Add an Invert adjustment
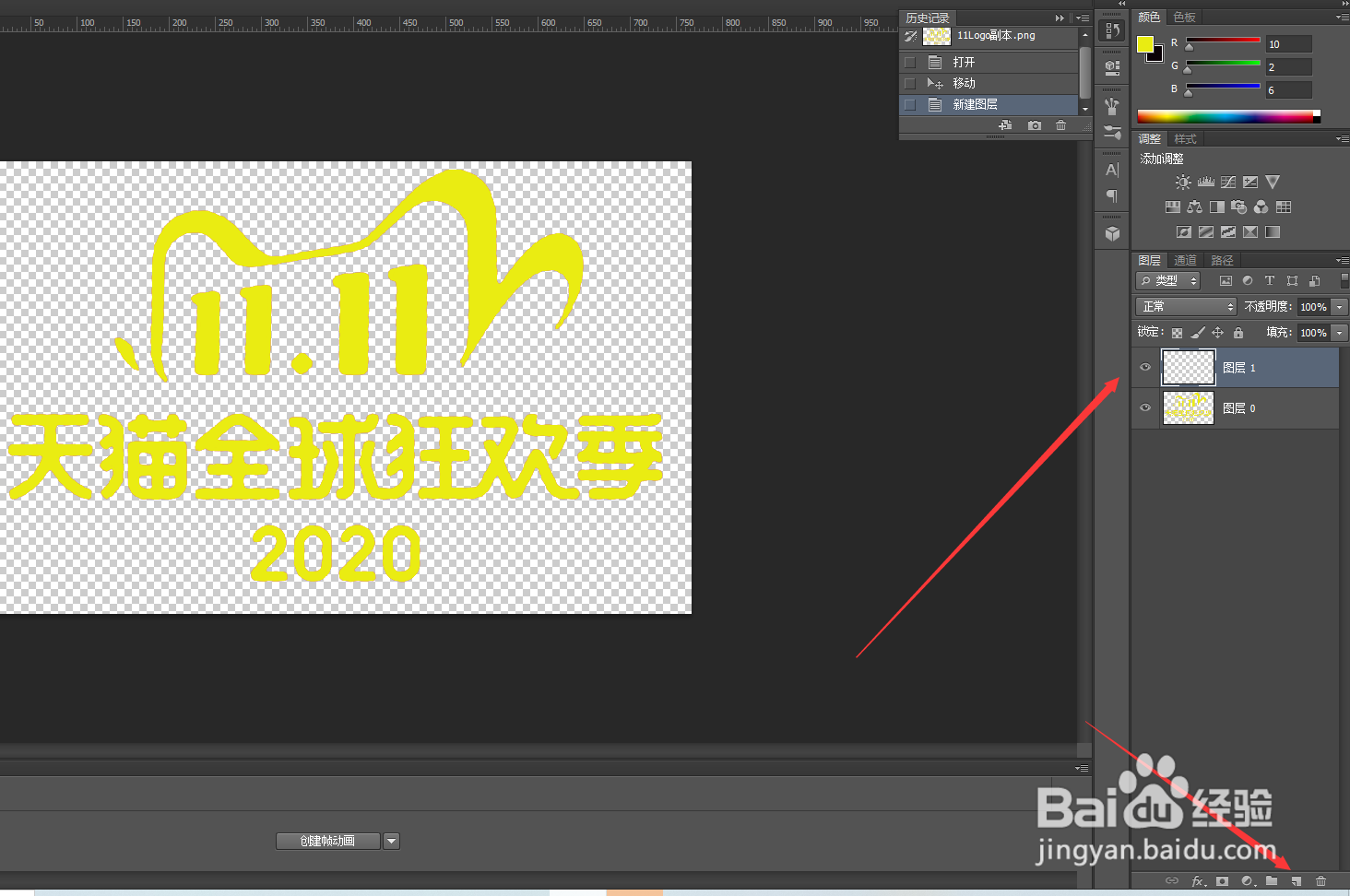1350x896 pixels. pyautogui.click(x=1183, y=232)
